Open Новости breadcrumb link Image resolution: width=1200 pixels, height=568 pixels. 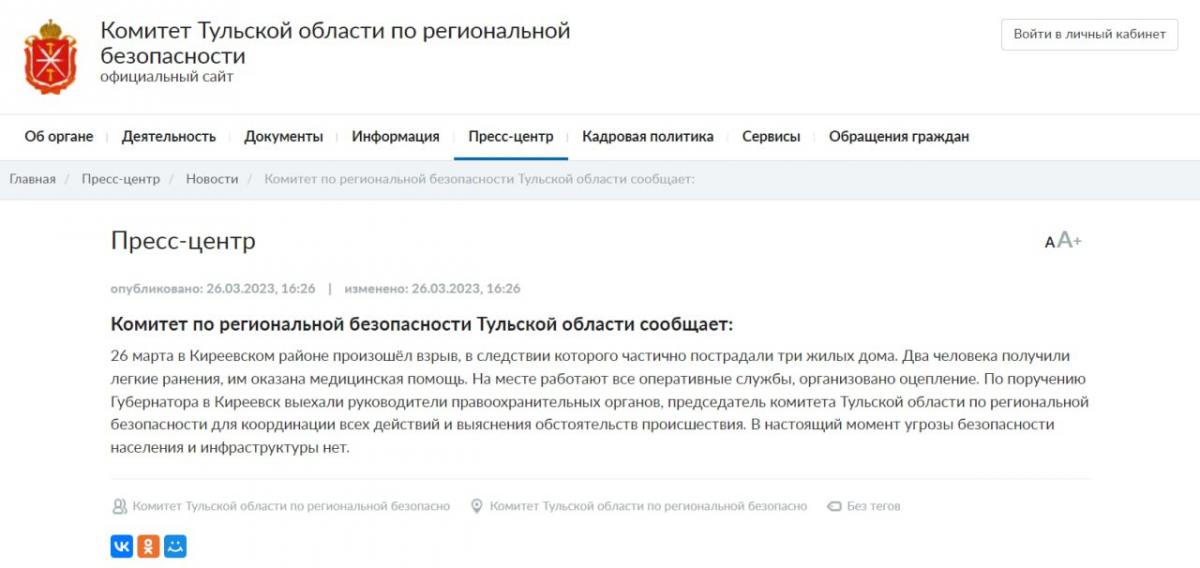tap(212, 179)
